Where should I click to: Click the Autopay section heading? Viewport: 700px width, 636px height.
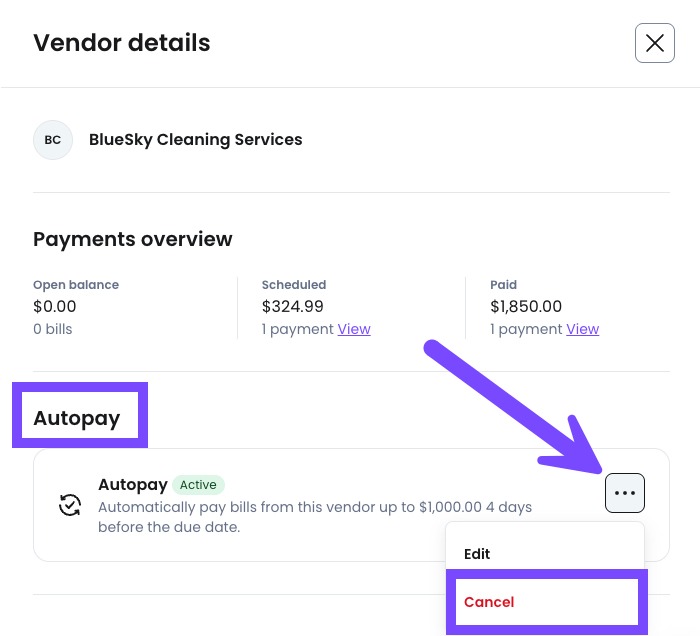tap(77, 418)
